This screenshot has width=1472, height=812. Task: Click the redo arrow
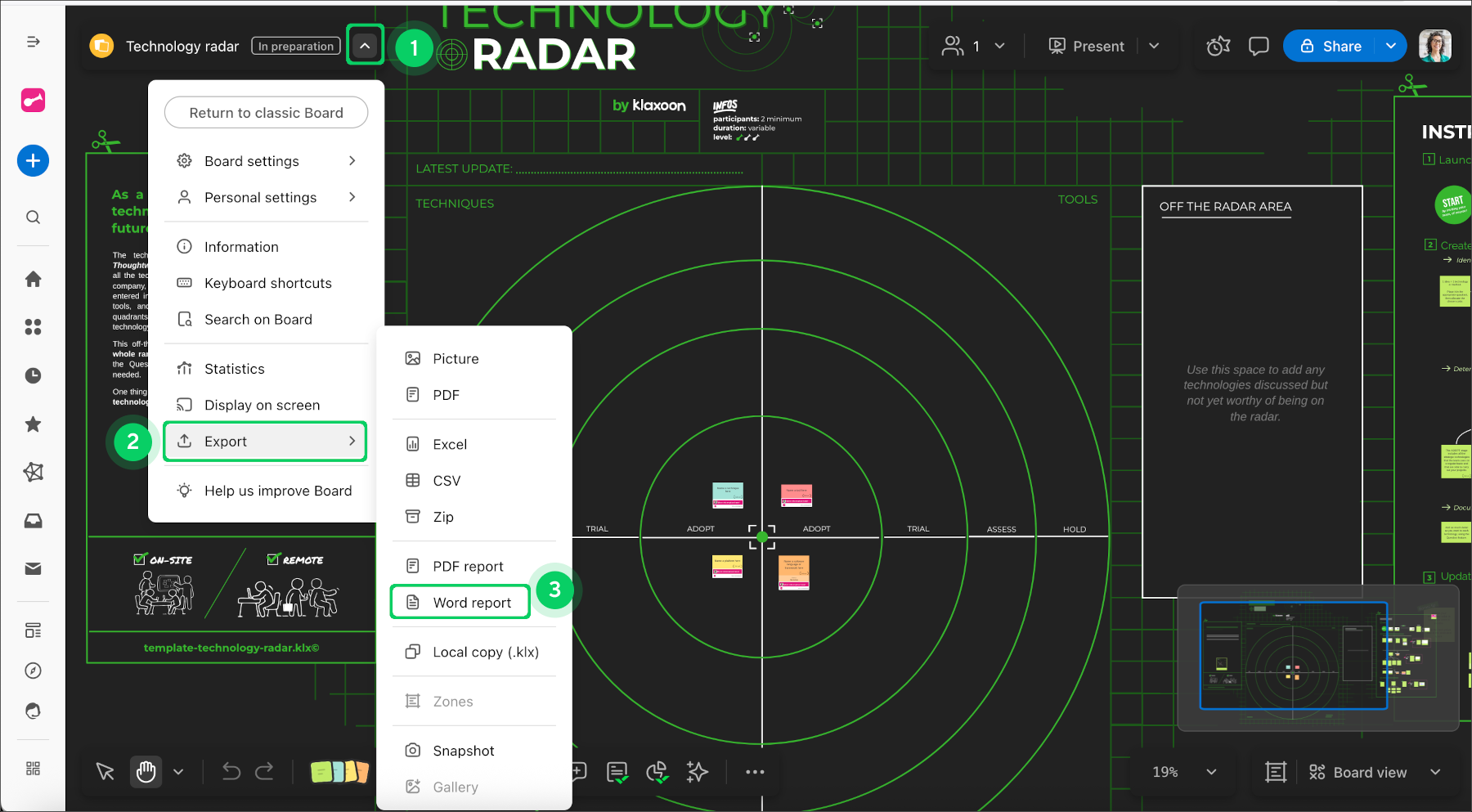point(264,772)
